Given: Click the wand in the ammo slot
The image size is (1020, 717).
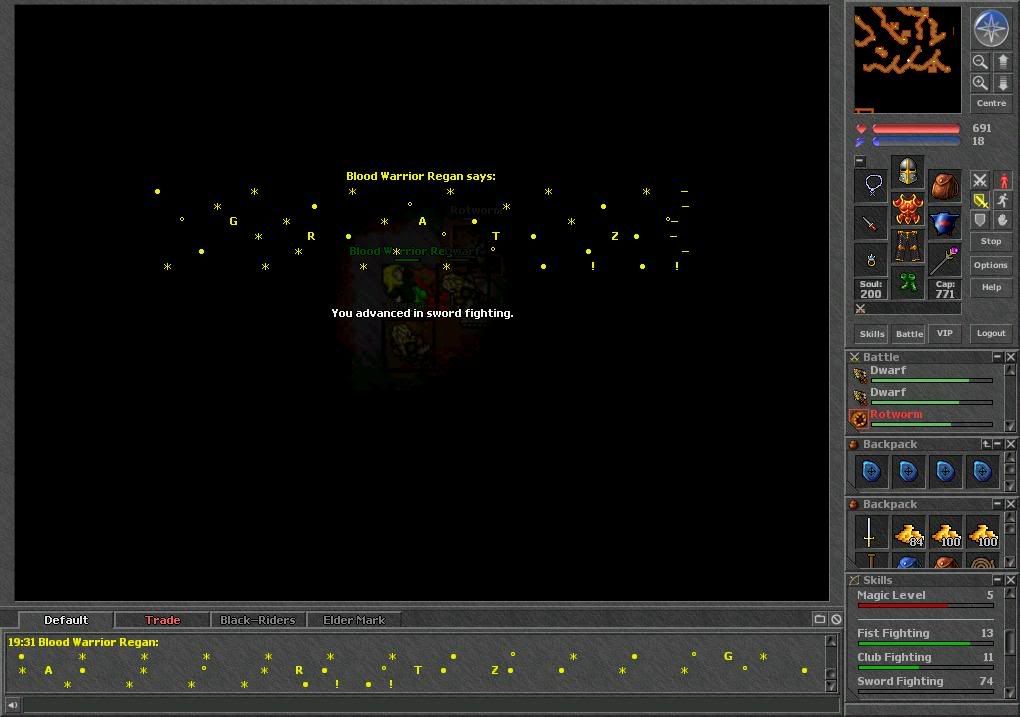Looking at the screenshot, I should coord(945,260).
